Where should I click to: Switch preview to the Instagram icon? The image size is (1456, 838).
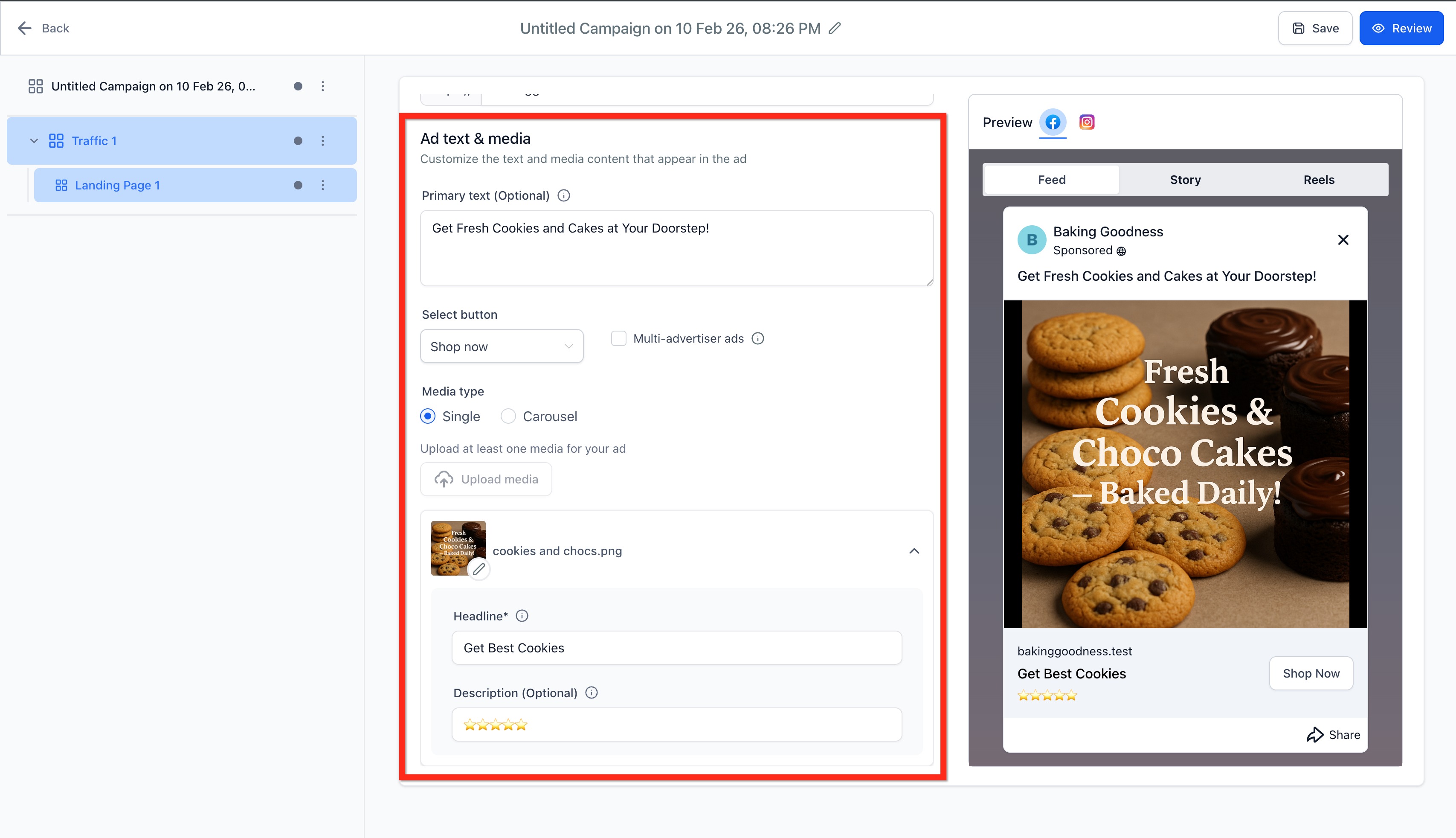(x=1087, y=122)
